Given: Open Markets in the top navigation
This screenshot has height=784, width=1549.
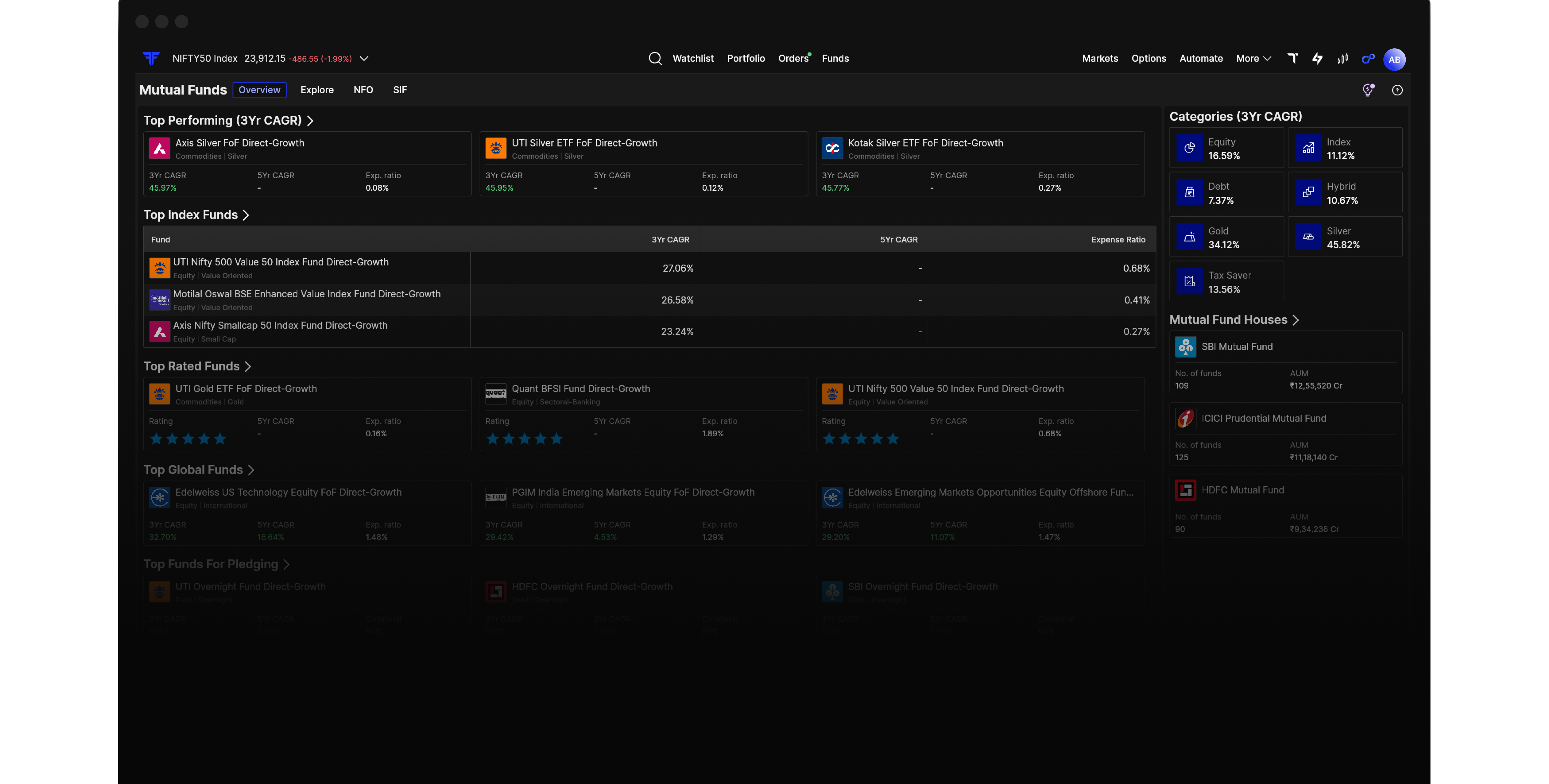Looking at the screenshot, I should (x=1100, y=58).
